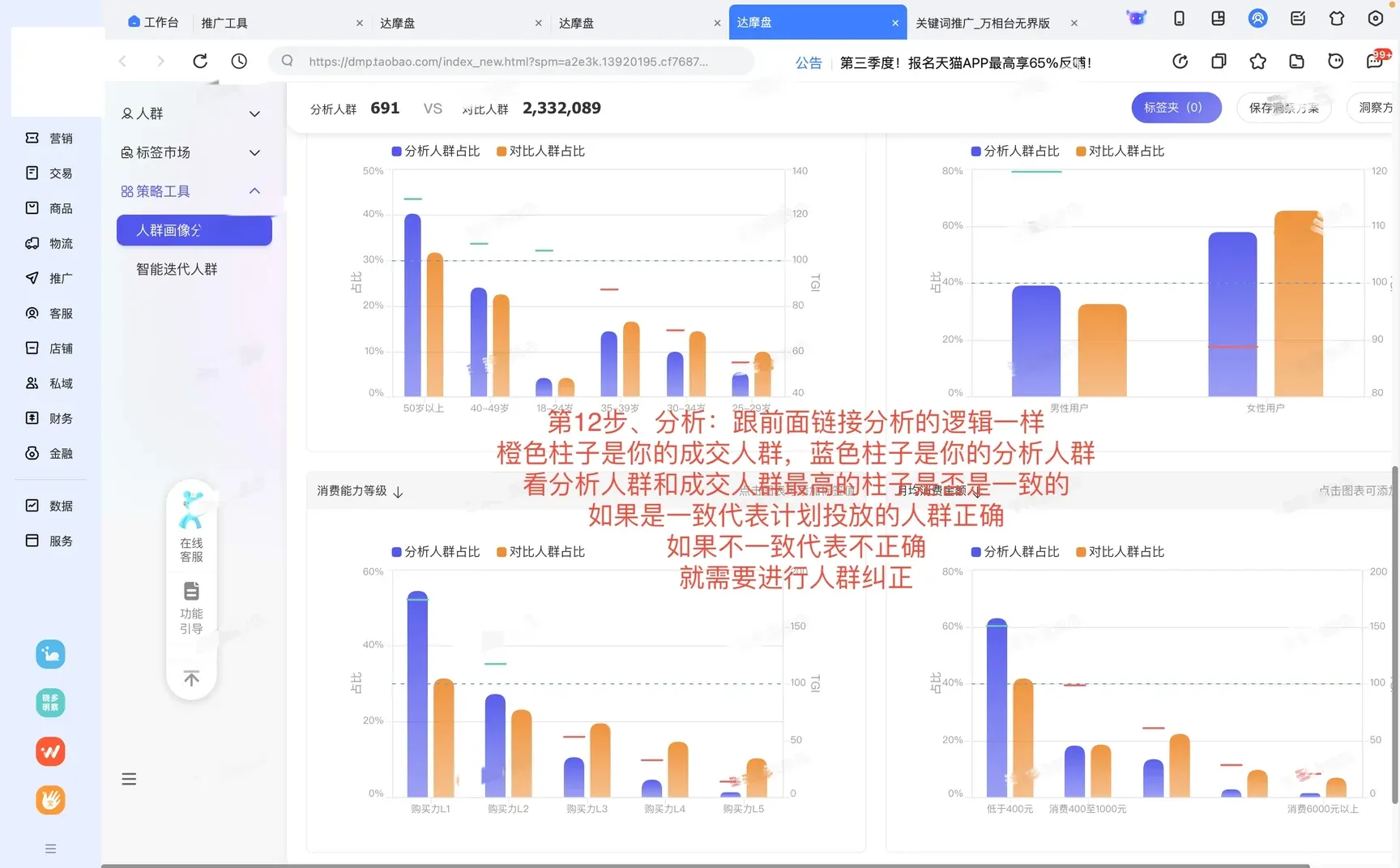Open 智能迭代人群 in the menu
Image resolution: width=1400 pixels, height=868 pixels.
(176, 268)
